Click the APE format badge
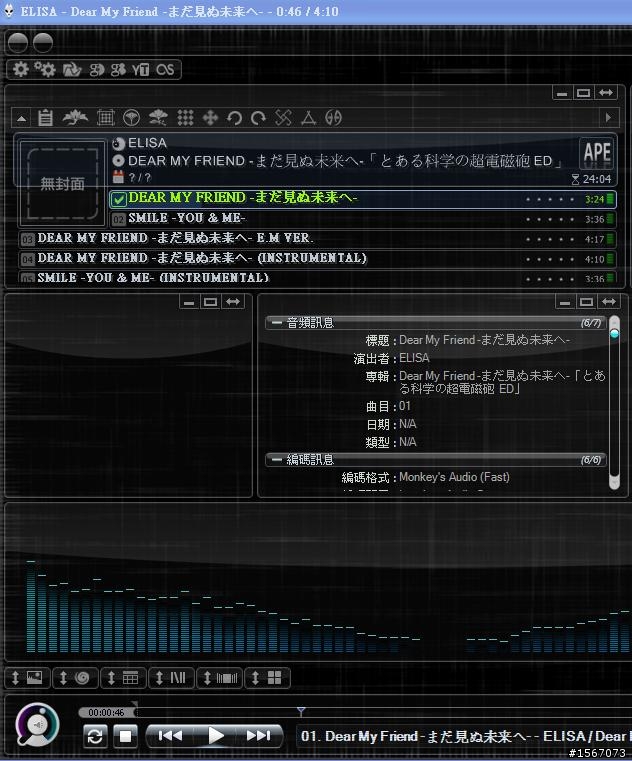 [x=597, y=153]
